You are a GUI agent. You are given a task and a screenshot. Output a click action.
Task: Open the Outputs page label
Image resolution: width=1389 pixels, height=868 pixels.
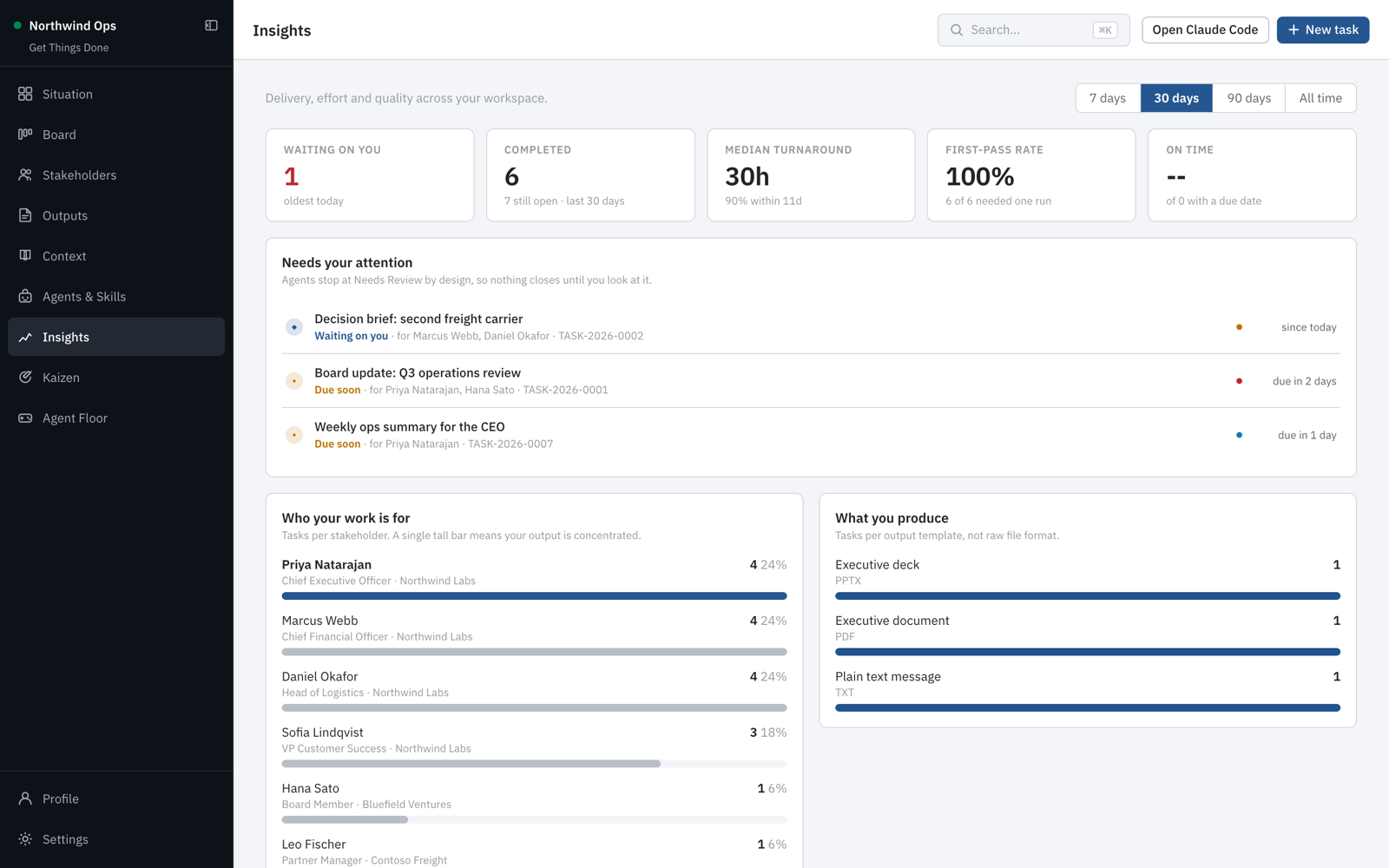pyautogui.click(x=65, y=215)
